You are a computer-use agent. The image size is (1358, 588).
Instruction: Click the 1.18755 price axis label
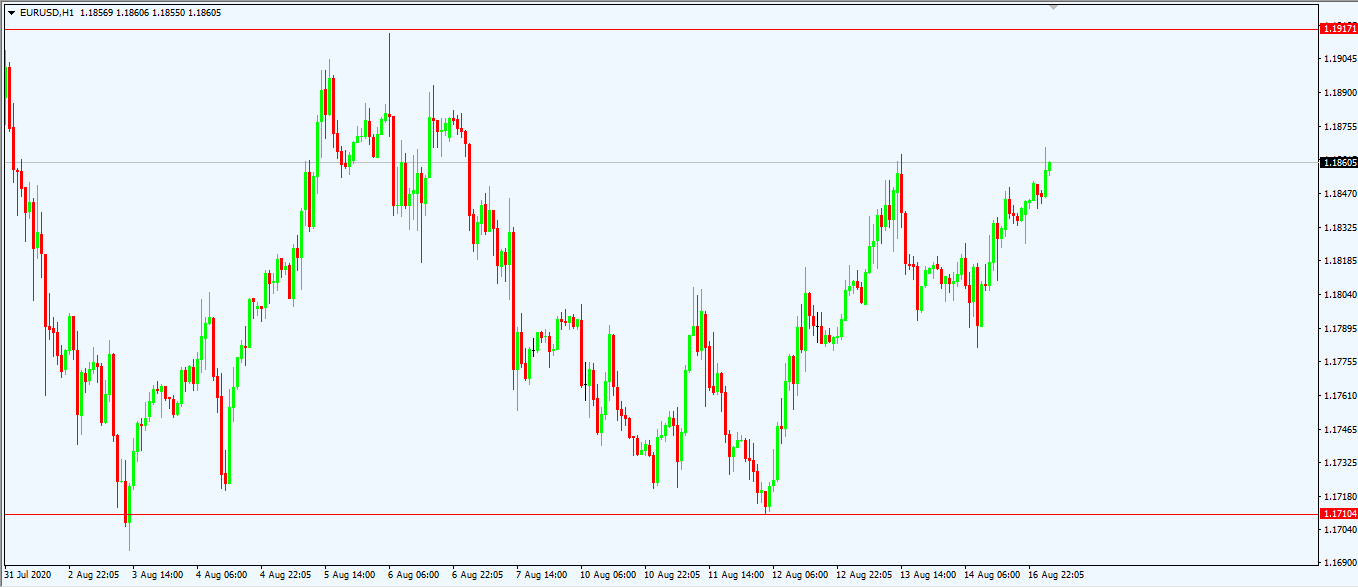pyautogui.click(x=1339, y=127)
